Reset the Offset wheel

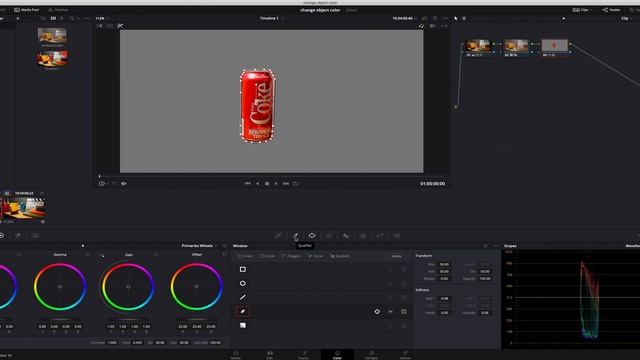tap(224, 255)
